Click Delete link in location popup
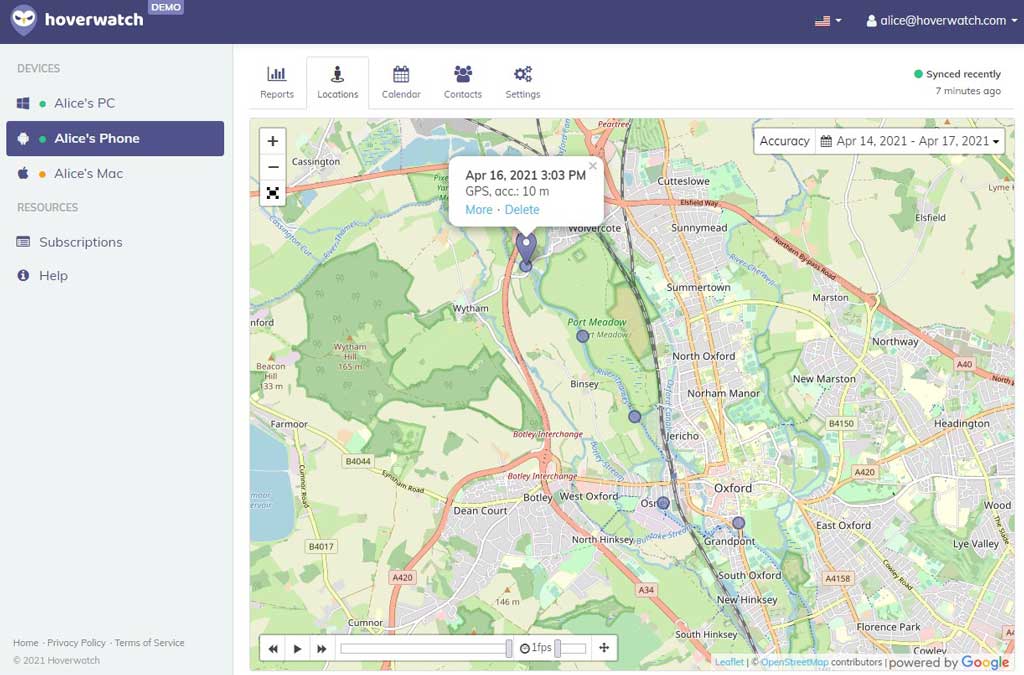Image resolution: width=1024 pixels, height=675 pixels. pyautogui.click(x=522, y=210)
